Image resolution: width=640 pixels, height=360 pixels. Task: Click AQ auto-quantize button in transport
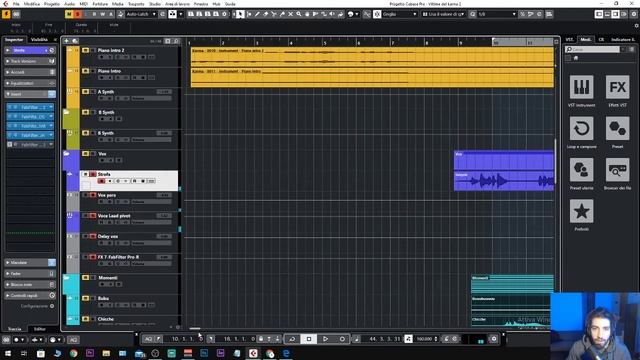coord(149,339)
